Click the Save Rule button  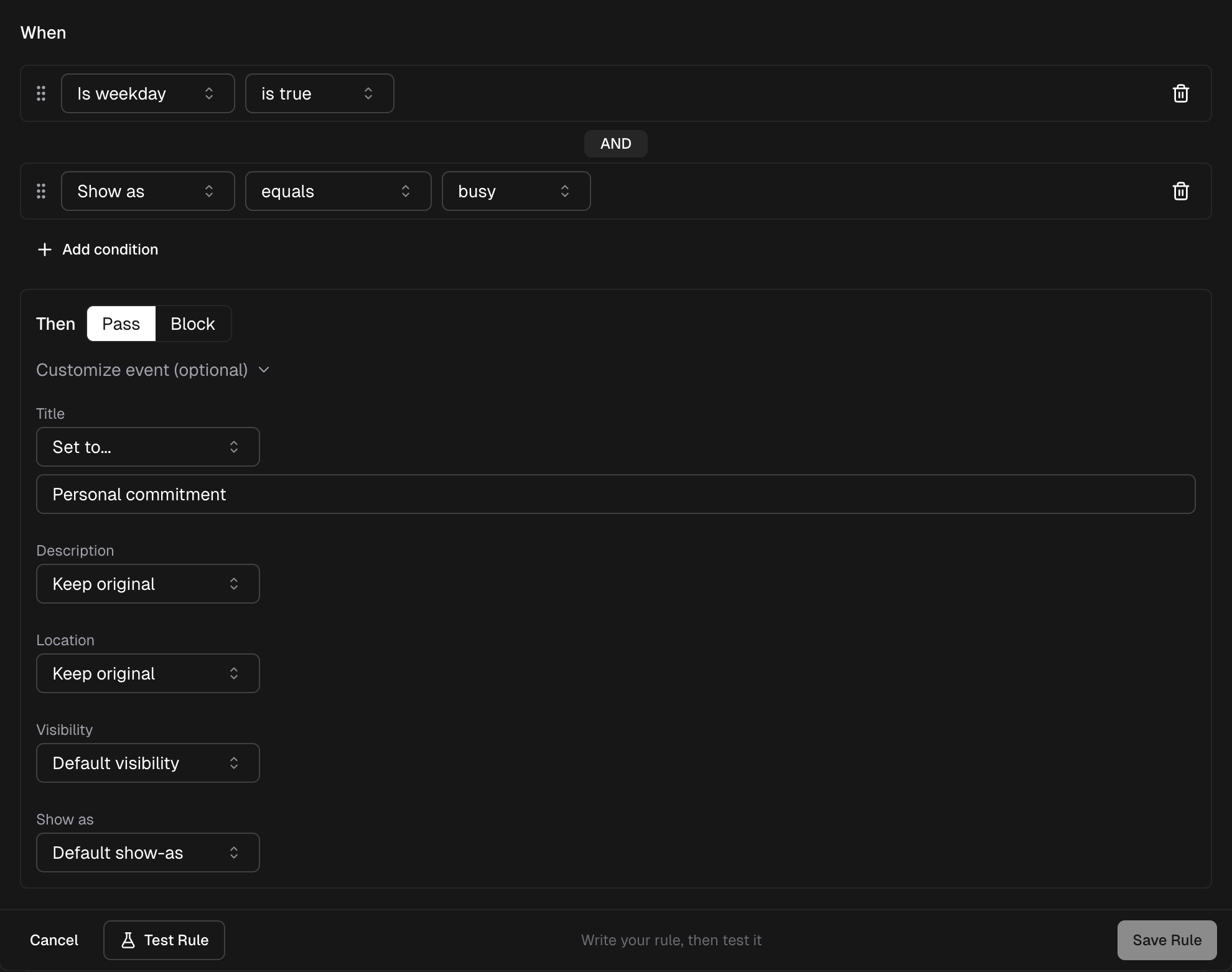(1167, 940)
